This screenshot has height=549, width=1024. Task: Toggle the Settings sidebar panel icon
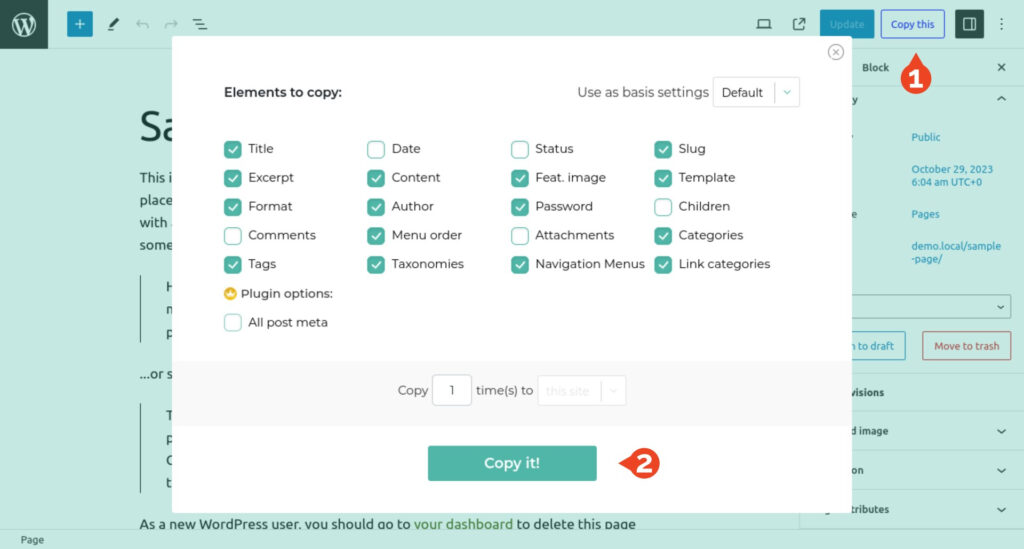(969, 24)
